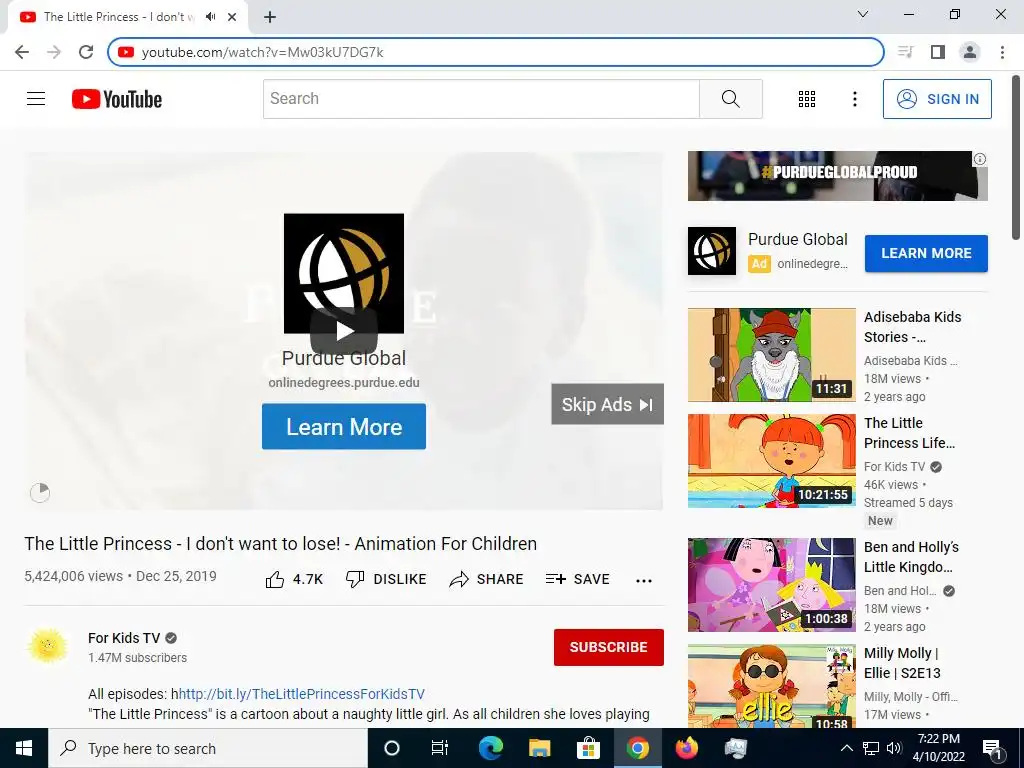Viewport: 1024px width, 768px height.
Task: Click Adisebaba Kids Stories video title
Action: (x=912, y=327)
